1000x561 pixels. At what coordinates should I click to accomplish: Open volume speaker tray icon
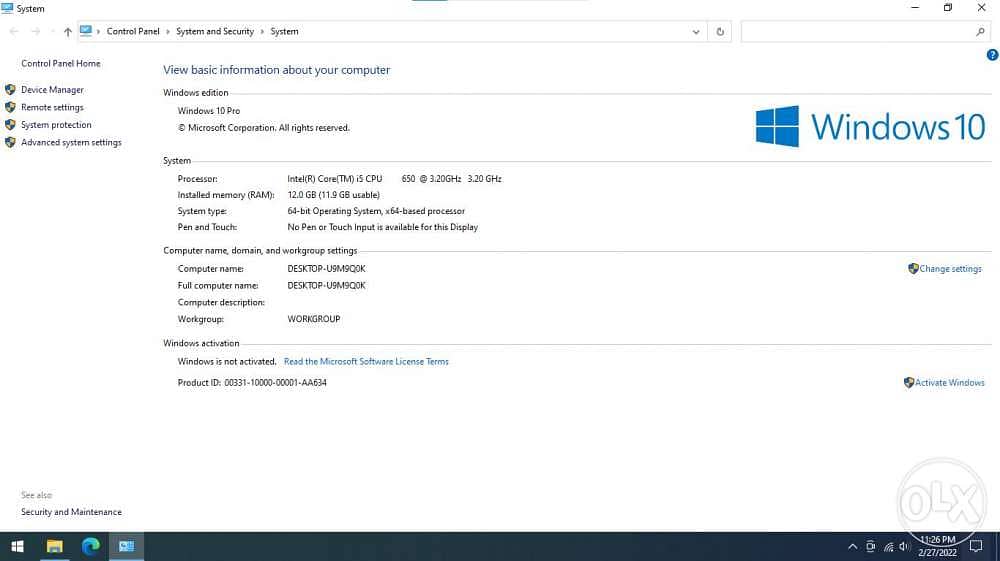tap(904, 546)
